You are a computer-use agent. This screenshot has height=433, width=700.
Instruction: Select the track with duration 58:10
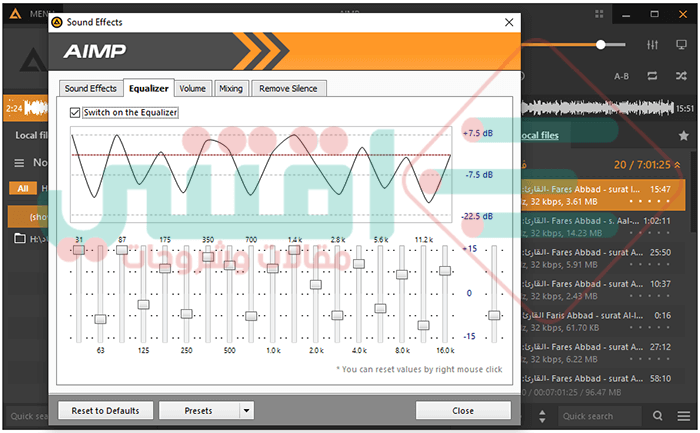tap(603, 379)
